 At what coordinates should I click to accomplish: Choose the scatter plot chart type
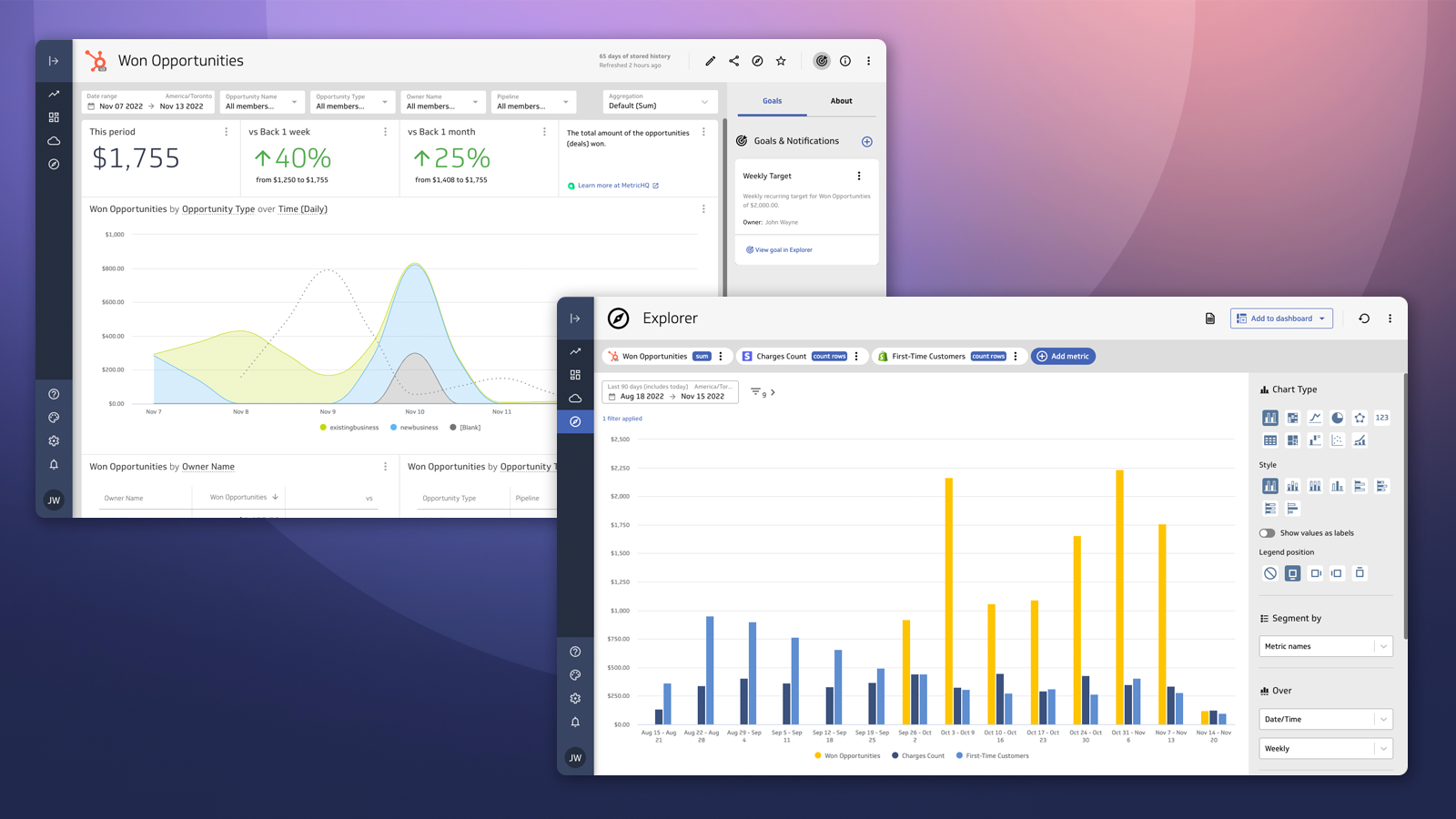coord(1338,440)
